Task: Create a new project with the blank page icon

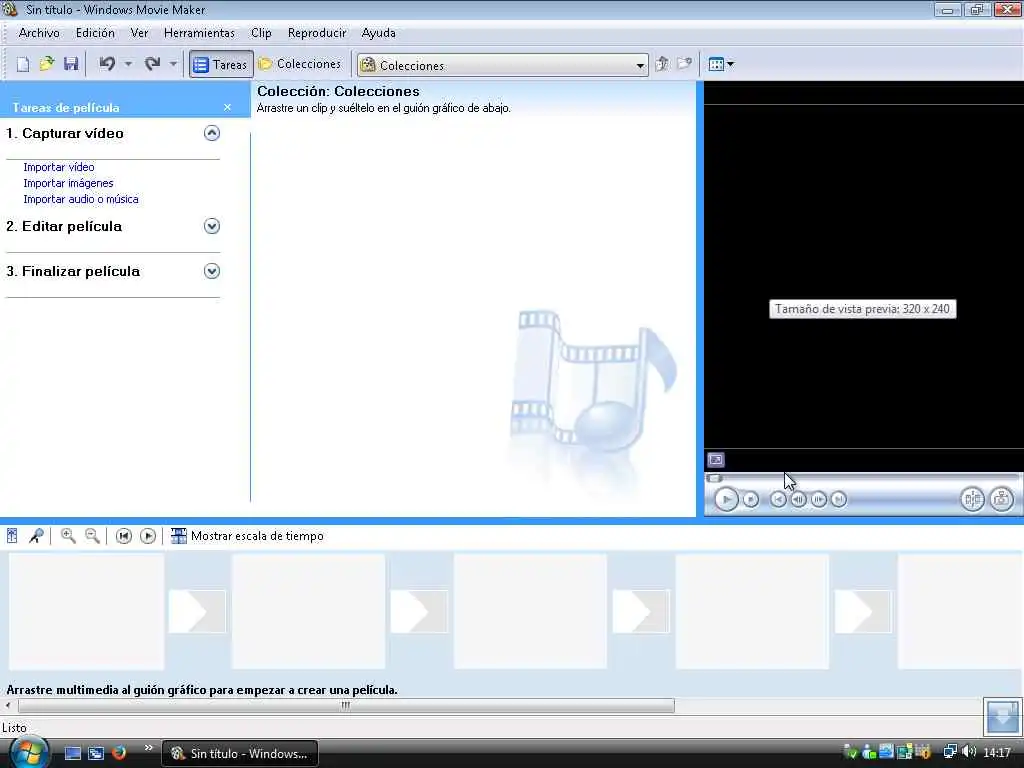Action: (x=23, y=64)
